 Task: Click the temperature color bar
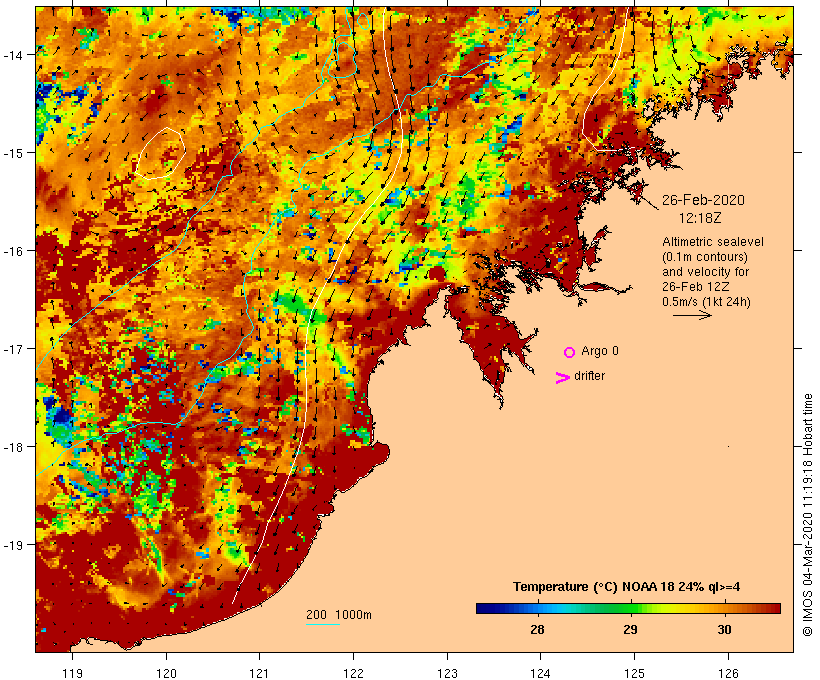pos(628,608)
